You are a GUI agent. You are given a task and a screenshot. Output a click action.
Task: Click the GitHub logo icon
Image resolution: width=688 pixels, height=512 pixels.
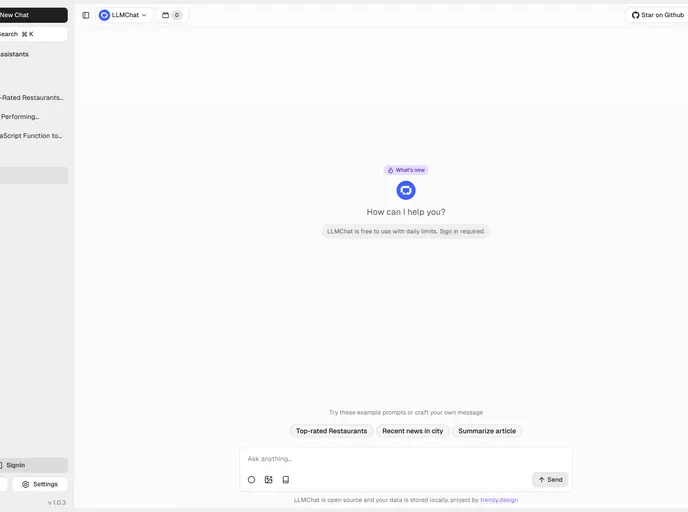(x=635, y=15)
